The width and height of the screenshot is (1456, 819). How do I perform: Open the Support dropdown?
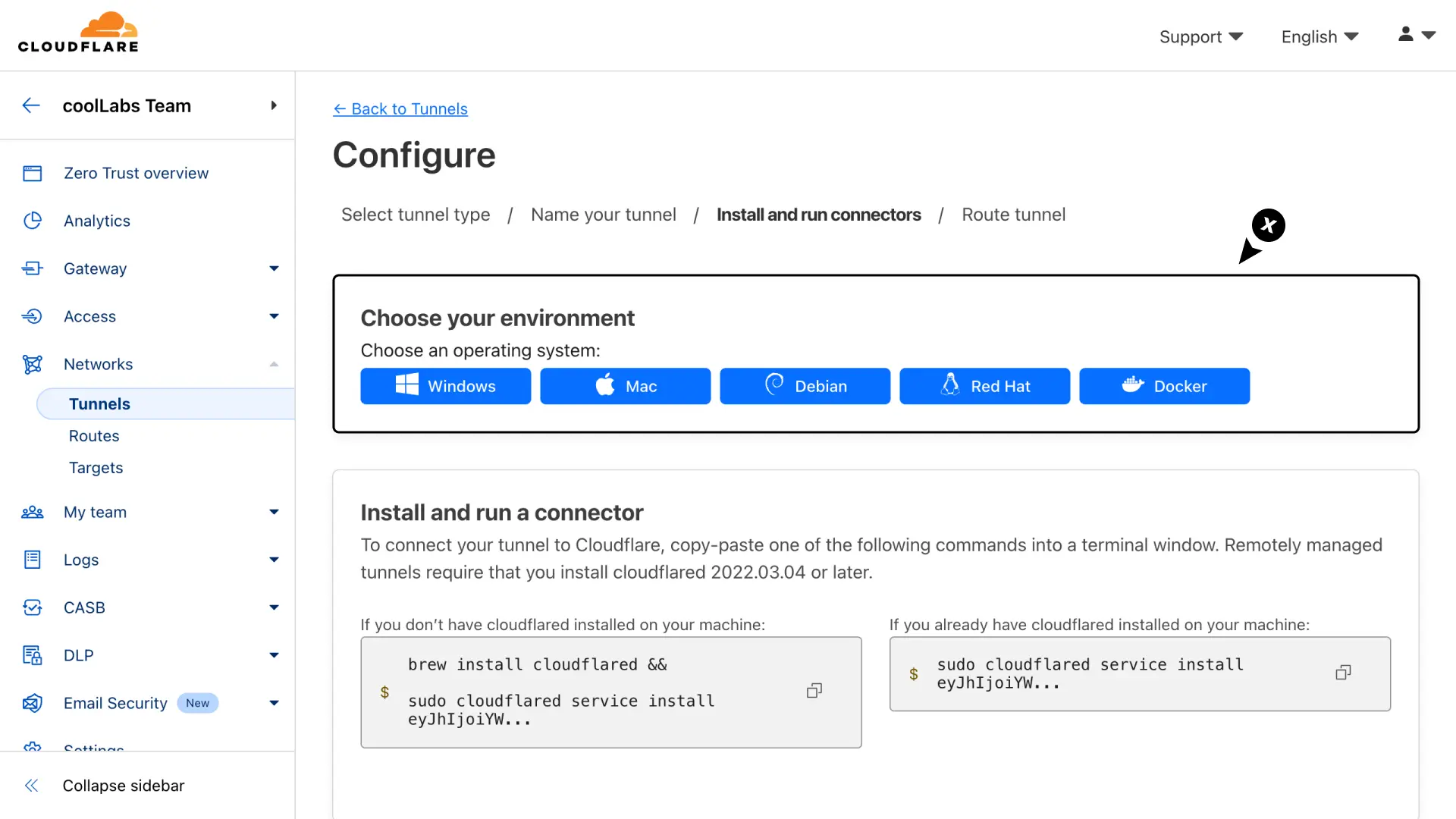1200,36
